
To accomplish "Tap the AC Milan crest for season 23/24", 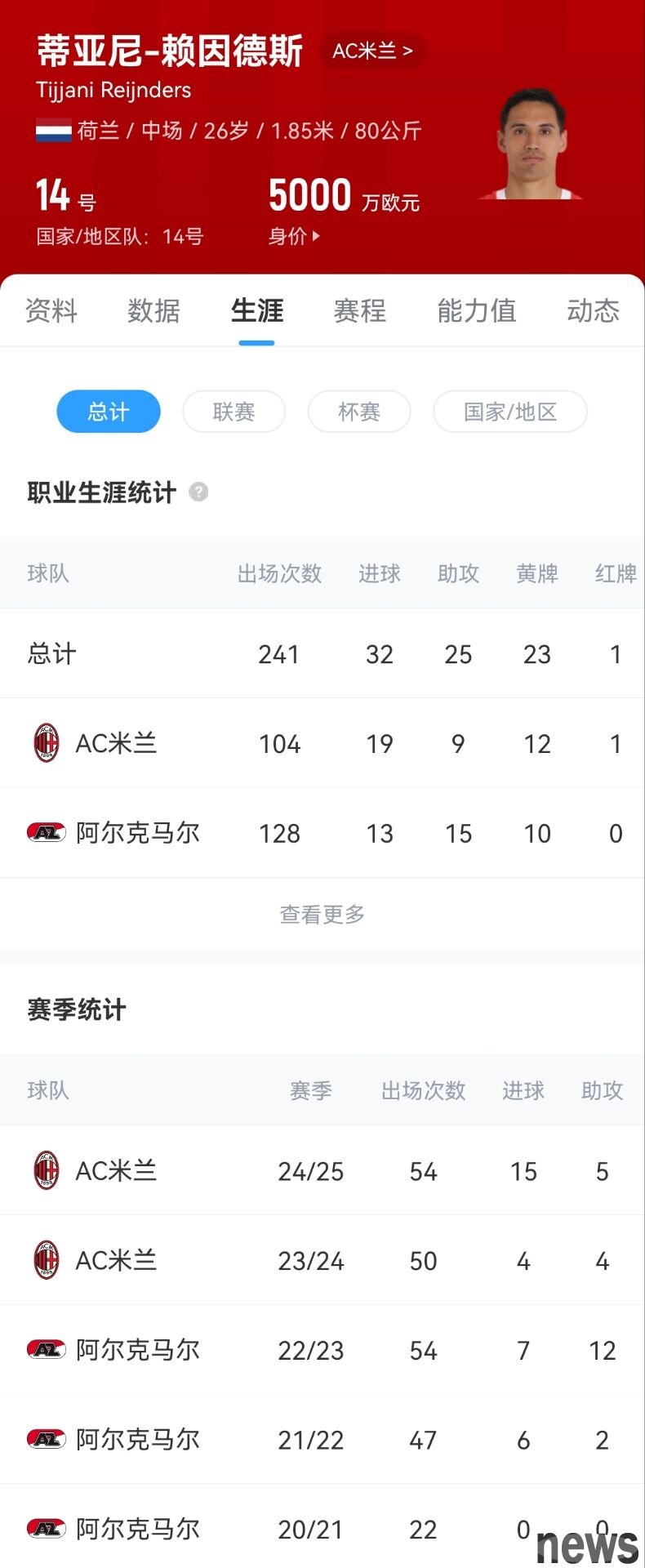I will (47, 1260).
